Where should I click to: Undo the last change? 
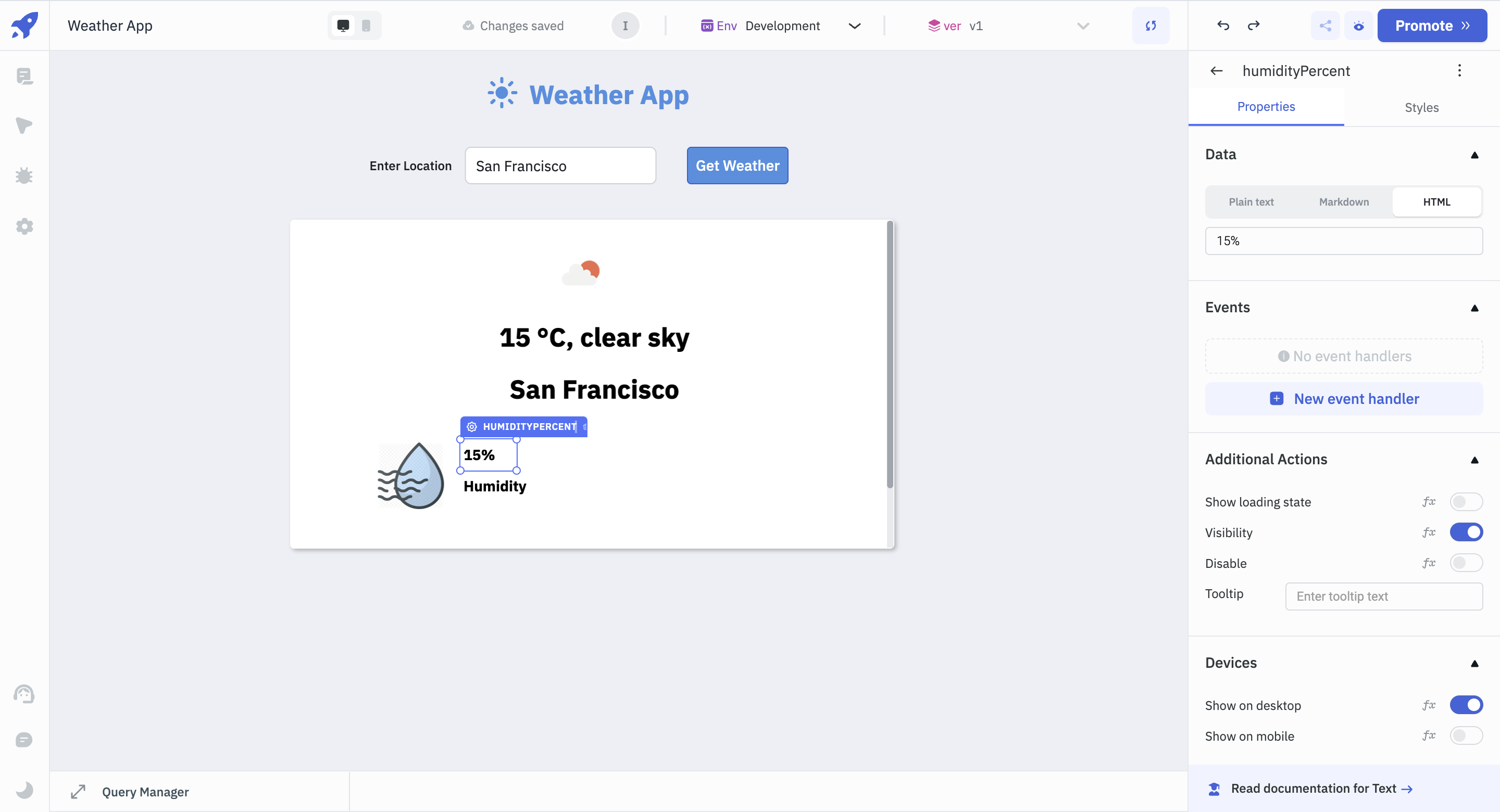(x=1223, y=26)
